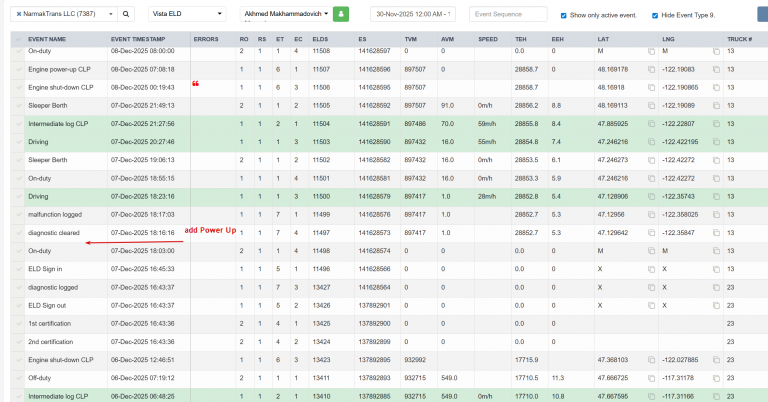Click the green driver profile icon button
Screen dimensions: 768x402
pyautogui.click(x=341, y=14)
